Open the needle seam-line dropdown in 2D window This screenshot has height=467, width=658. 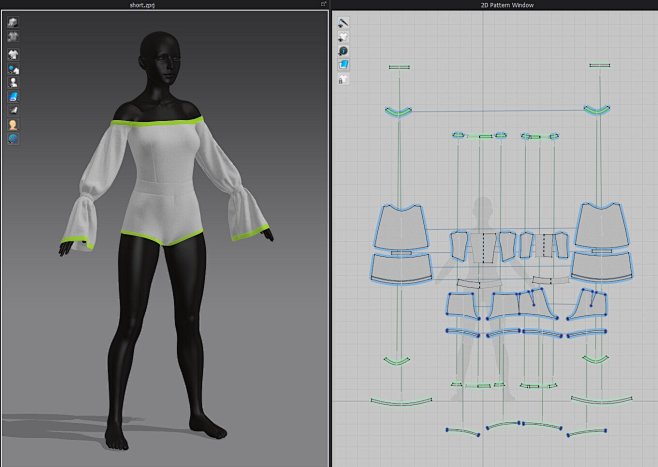coord(343,22)
